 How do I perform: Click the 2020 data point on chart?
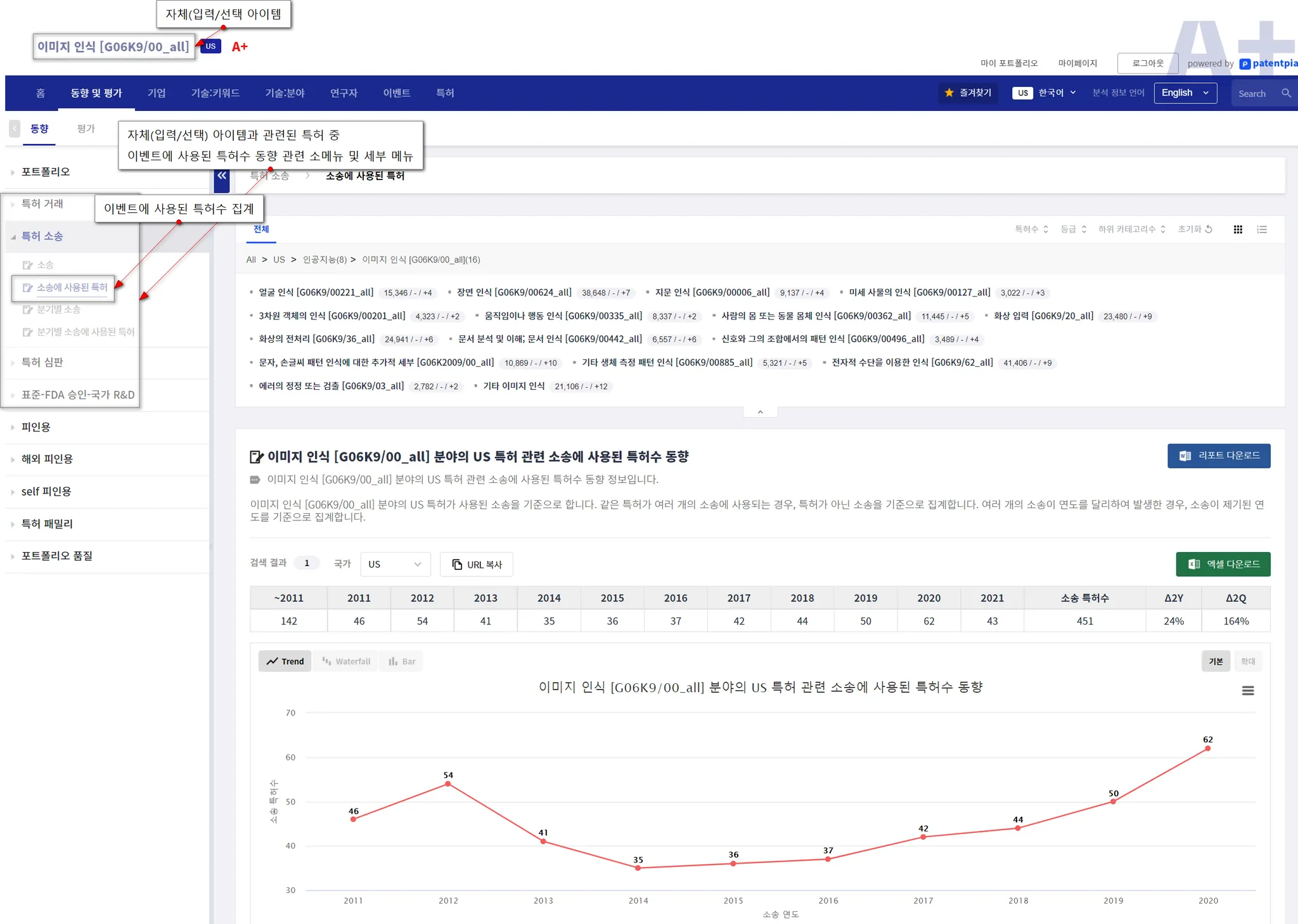pyautogui.click(x=1207, y=748)
